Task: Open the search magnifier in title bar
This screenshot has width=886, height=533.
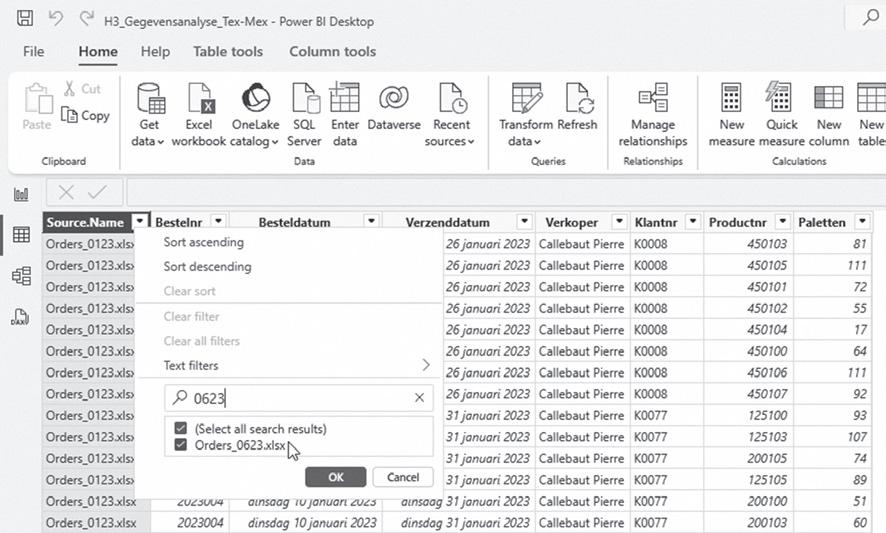Action: [870, 18]
